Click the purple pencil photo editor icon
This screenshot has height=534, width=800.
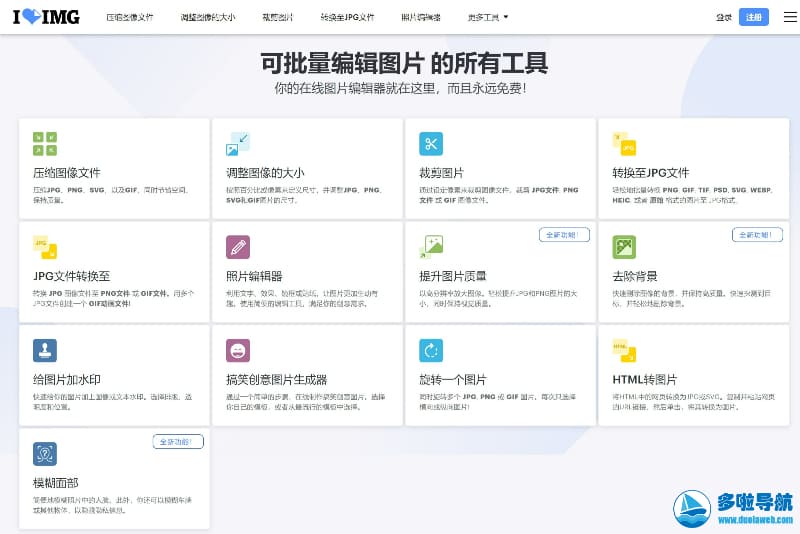(238, 247)
